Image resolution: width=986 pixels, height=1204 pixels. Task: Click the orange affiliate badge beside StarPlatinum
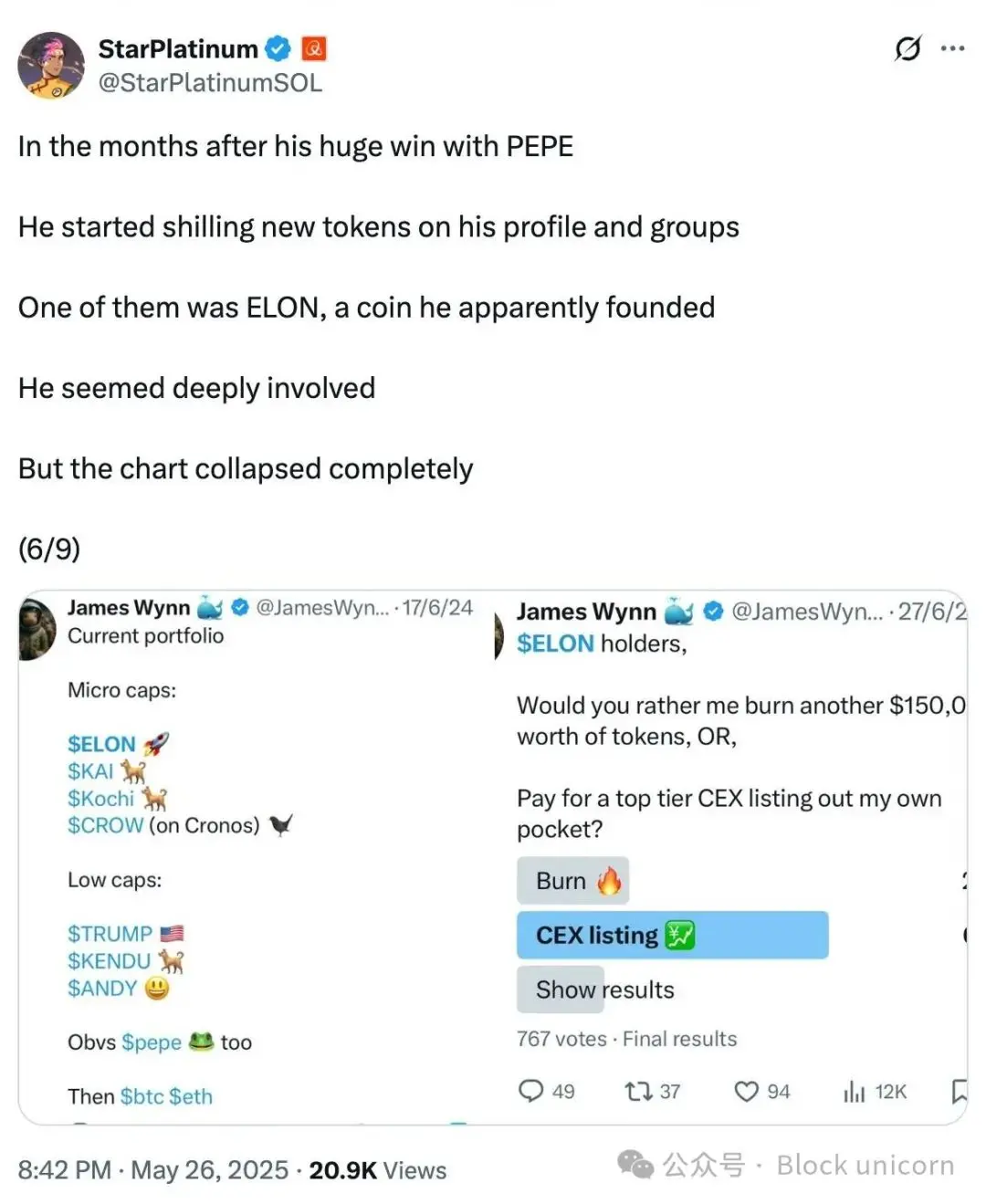tap(313, 49)
